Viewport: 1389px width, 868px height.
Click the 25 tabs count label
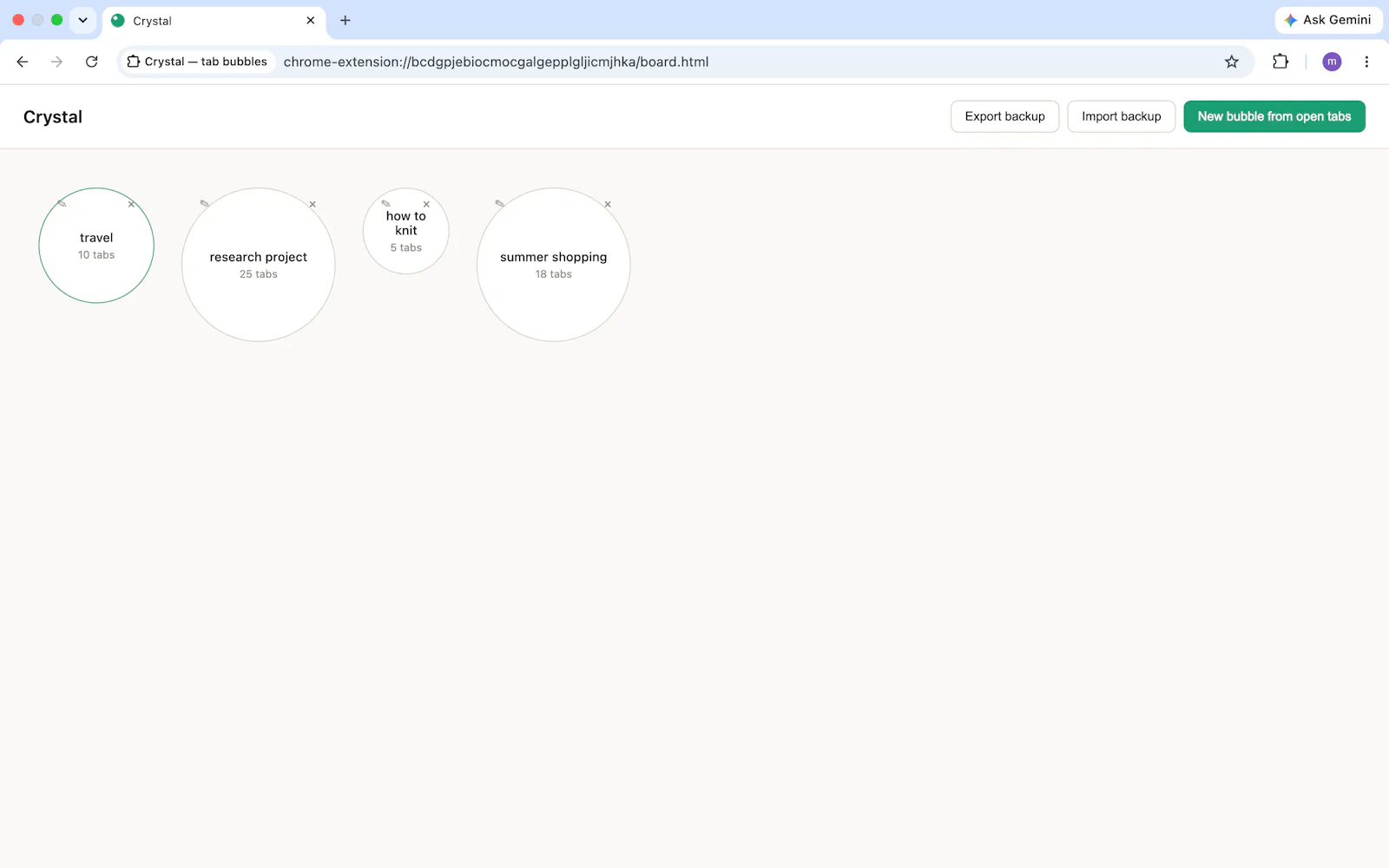pos(259,274)
